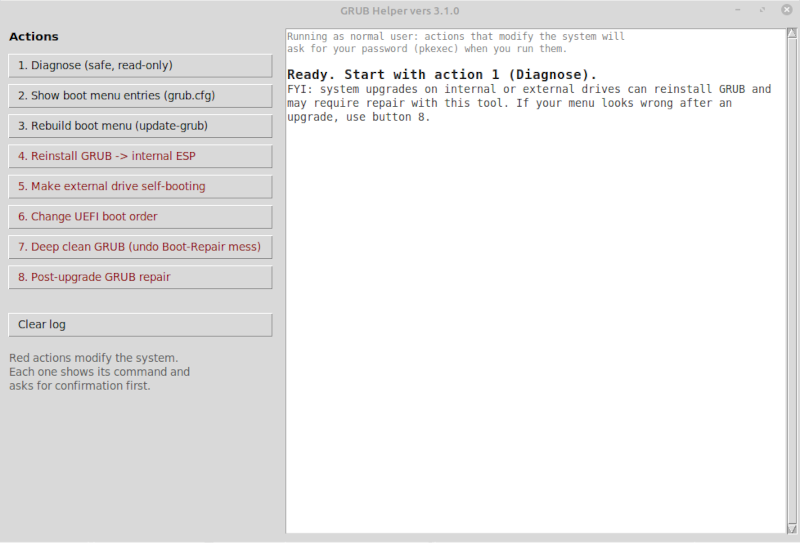Show boot menu entries (grub.cfg)

point(140,96)
